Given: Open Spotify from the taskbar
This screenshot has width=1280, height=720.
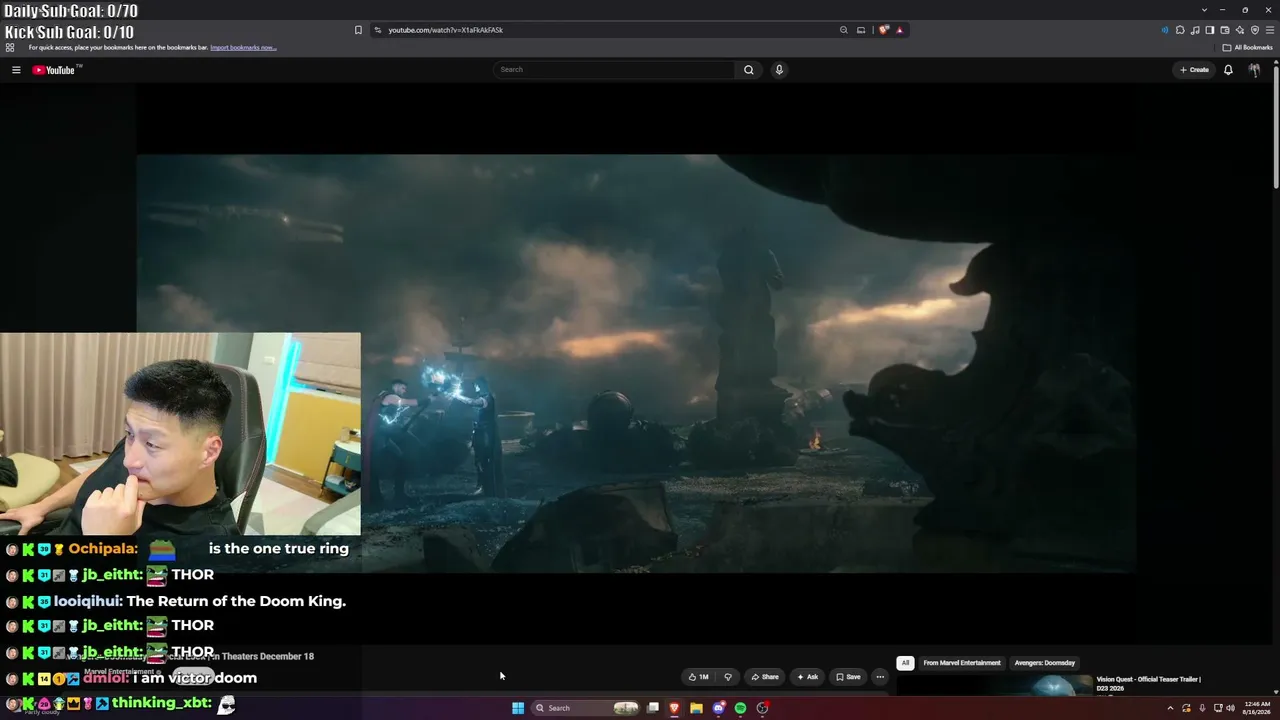Looking at the screenshot, I should tap(740, 708).
